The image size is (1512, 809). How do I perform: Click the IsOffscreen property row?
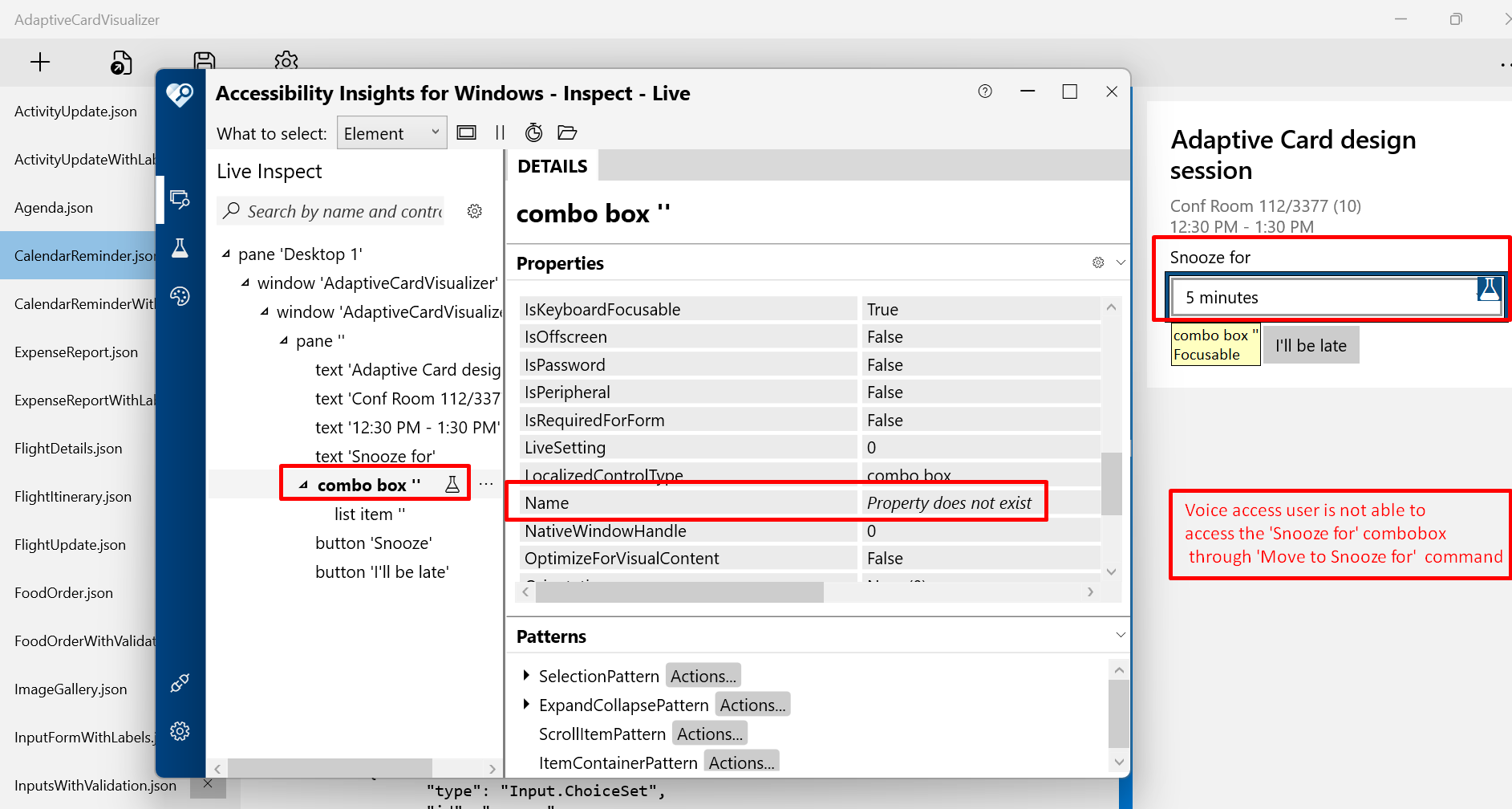point(810,336)
